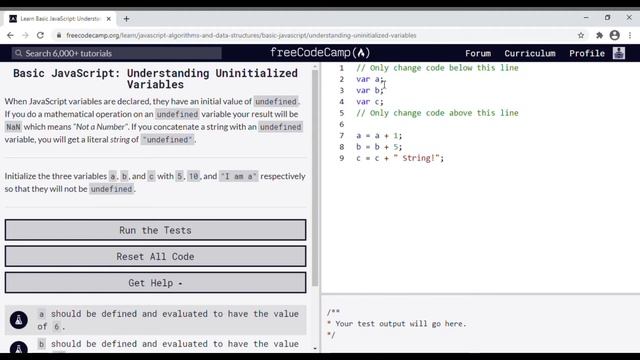
Task: Open a new browser tab
Action: tap(127, 19)
